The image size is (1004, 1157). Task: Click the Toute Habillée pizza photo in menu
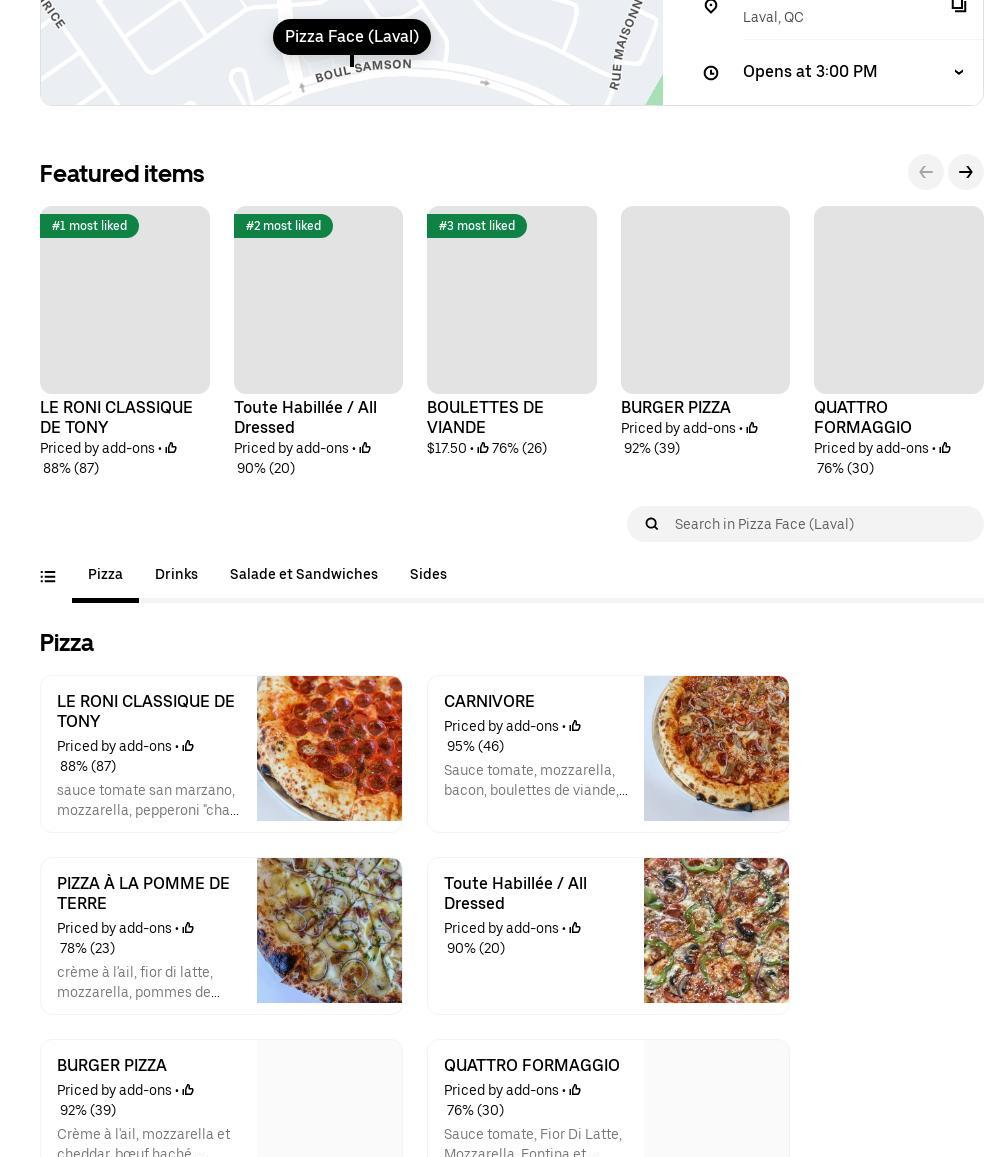(716, 930)
